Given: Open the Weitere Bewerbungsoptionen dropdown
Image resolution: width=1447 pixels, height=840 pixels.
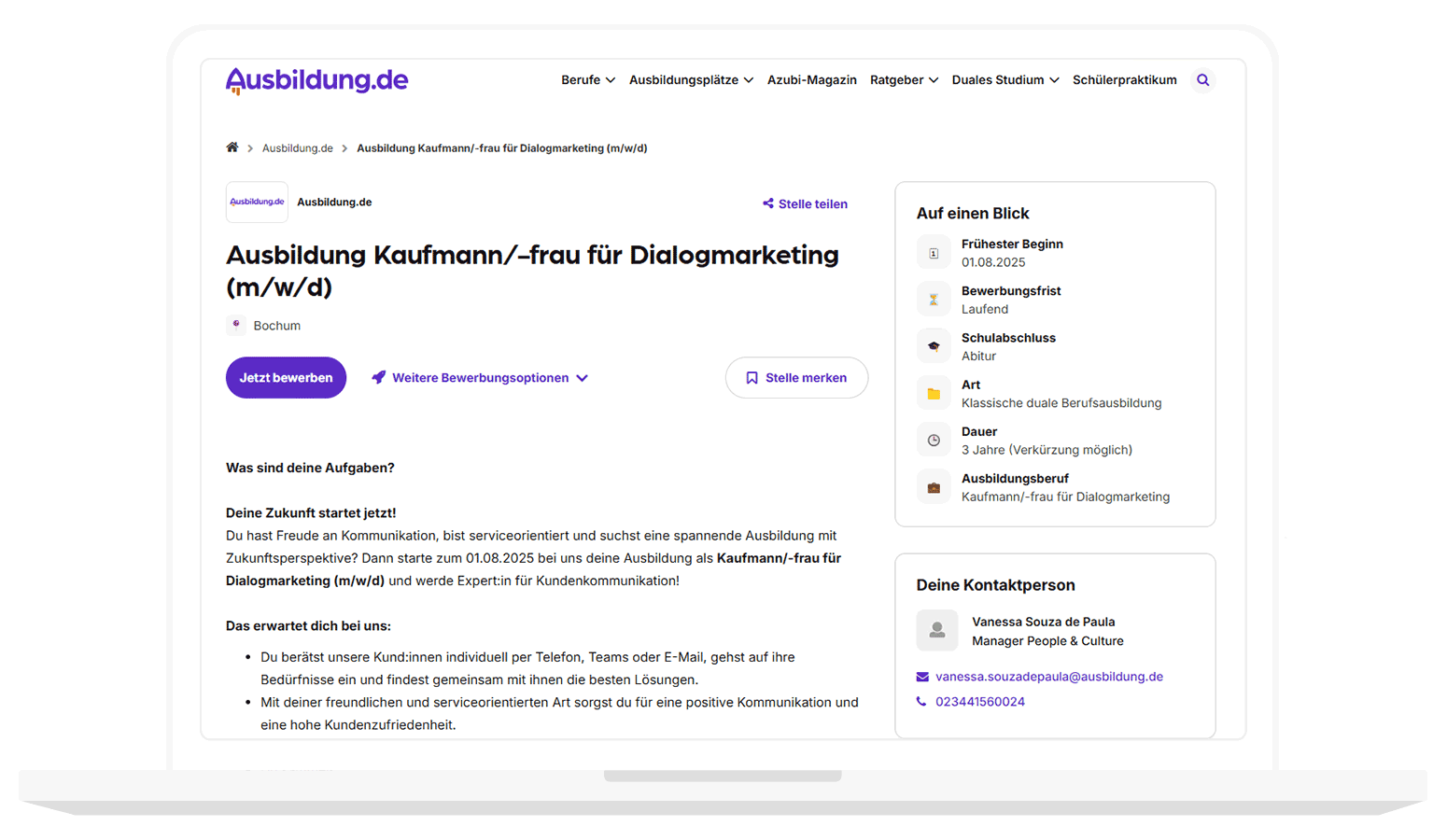Looking at the screenshot, I should click(x=479, y=377).
